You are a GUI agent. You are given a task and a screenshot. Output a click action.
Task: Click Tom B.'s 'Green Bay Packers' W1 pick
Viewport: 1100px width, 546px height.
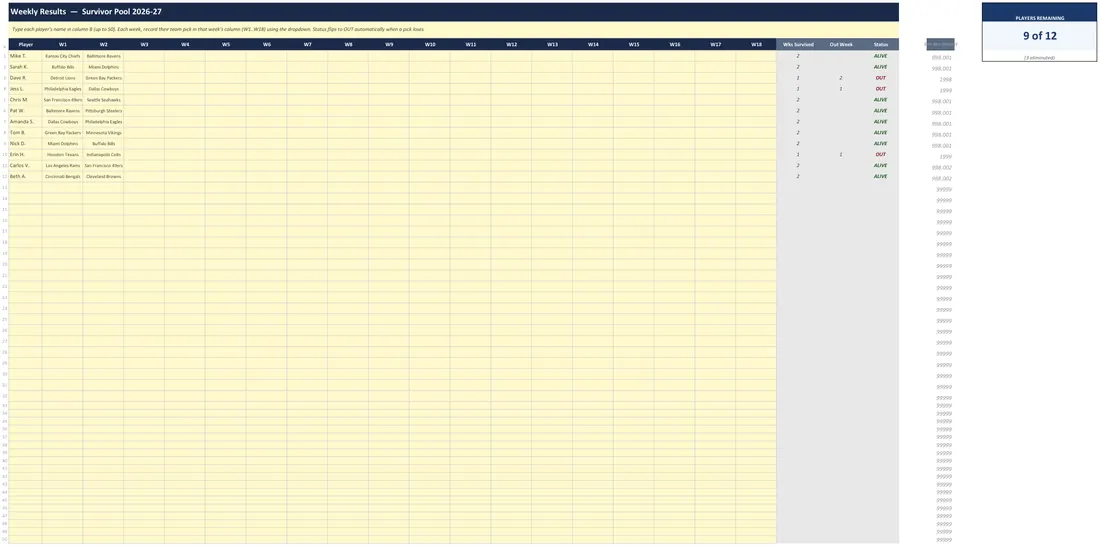(62, 133)
